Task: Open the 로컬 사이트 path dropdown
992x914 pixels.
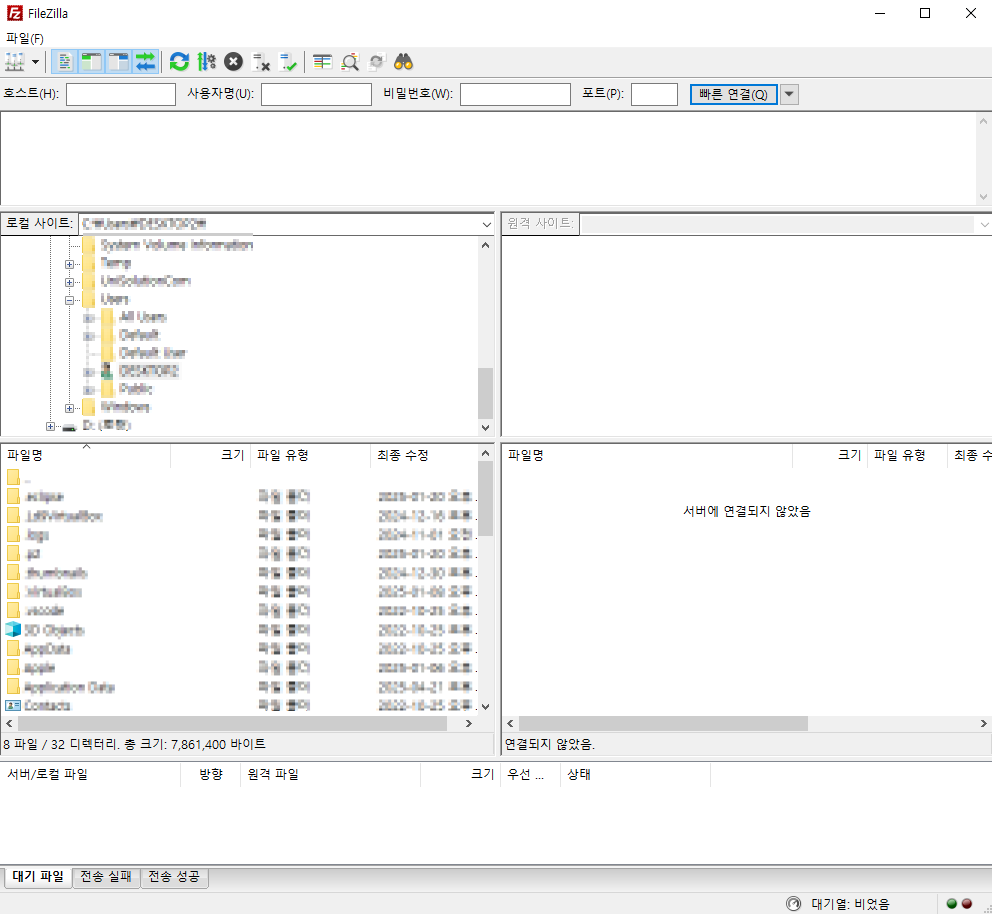Action: pyautogui.click(x=486, y=224)
